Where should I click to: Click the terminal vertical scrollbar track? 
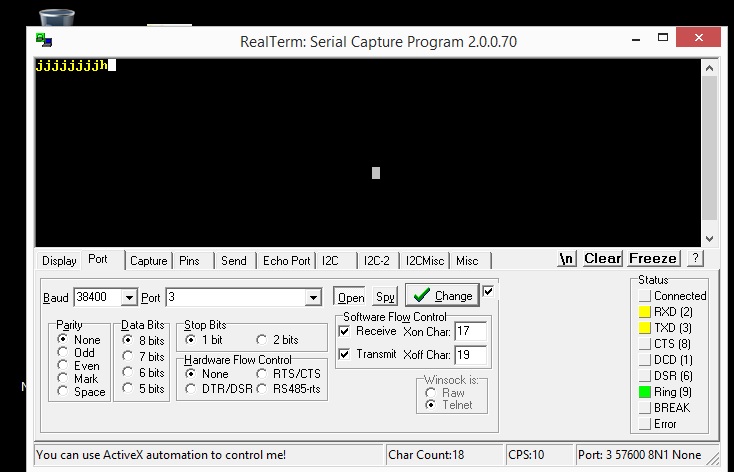(x=709, y=150)
